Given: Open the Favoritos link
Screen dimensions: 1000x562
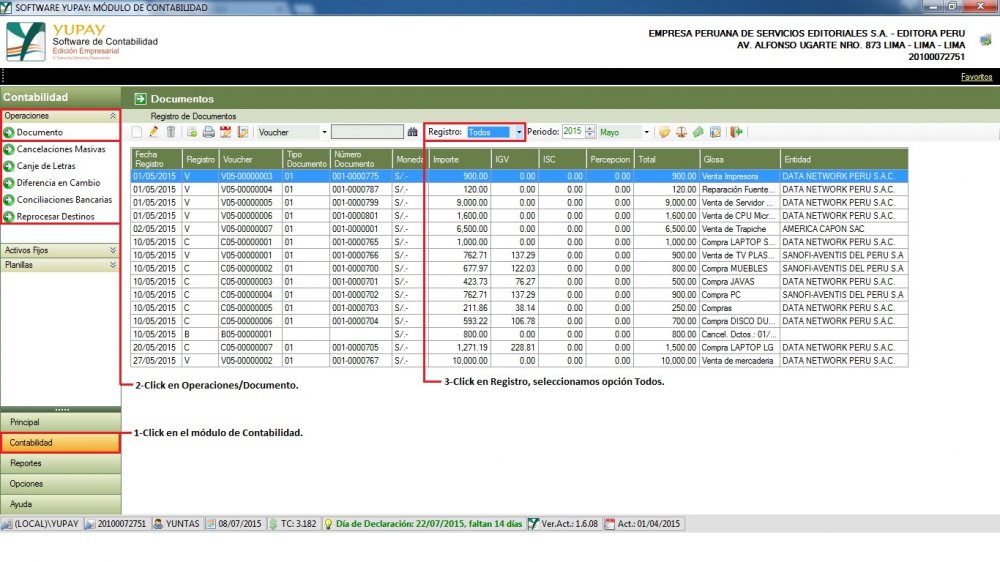Looking at the screenshot, I should pyautogui.click(x=976, y=77).
